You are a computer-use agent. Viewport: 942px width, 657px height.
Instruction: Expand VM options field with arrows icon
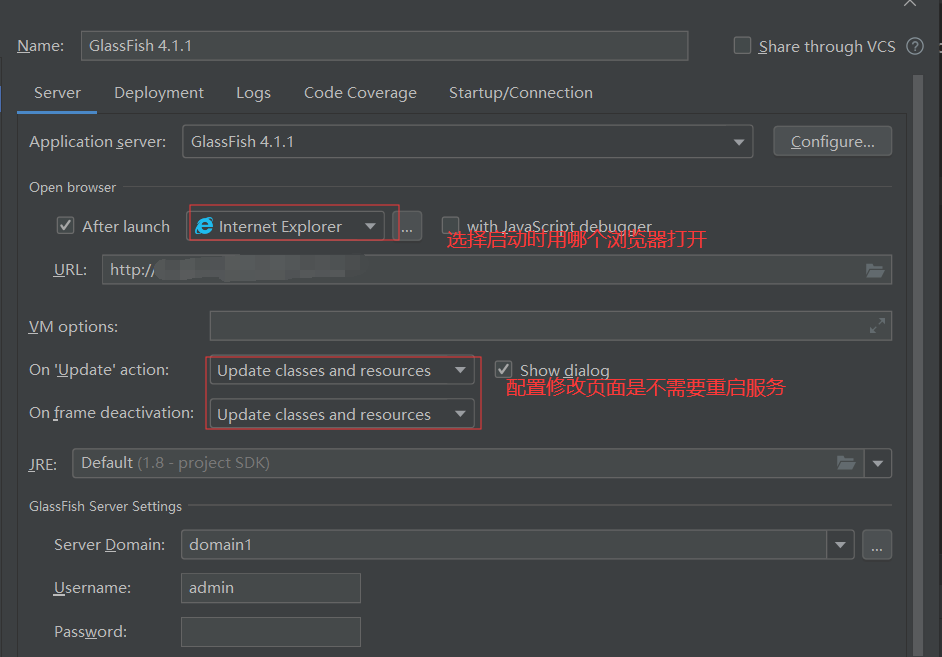(x=877, y=325)
